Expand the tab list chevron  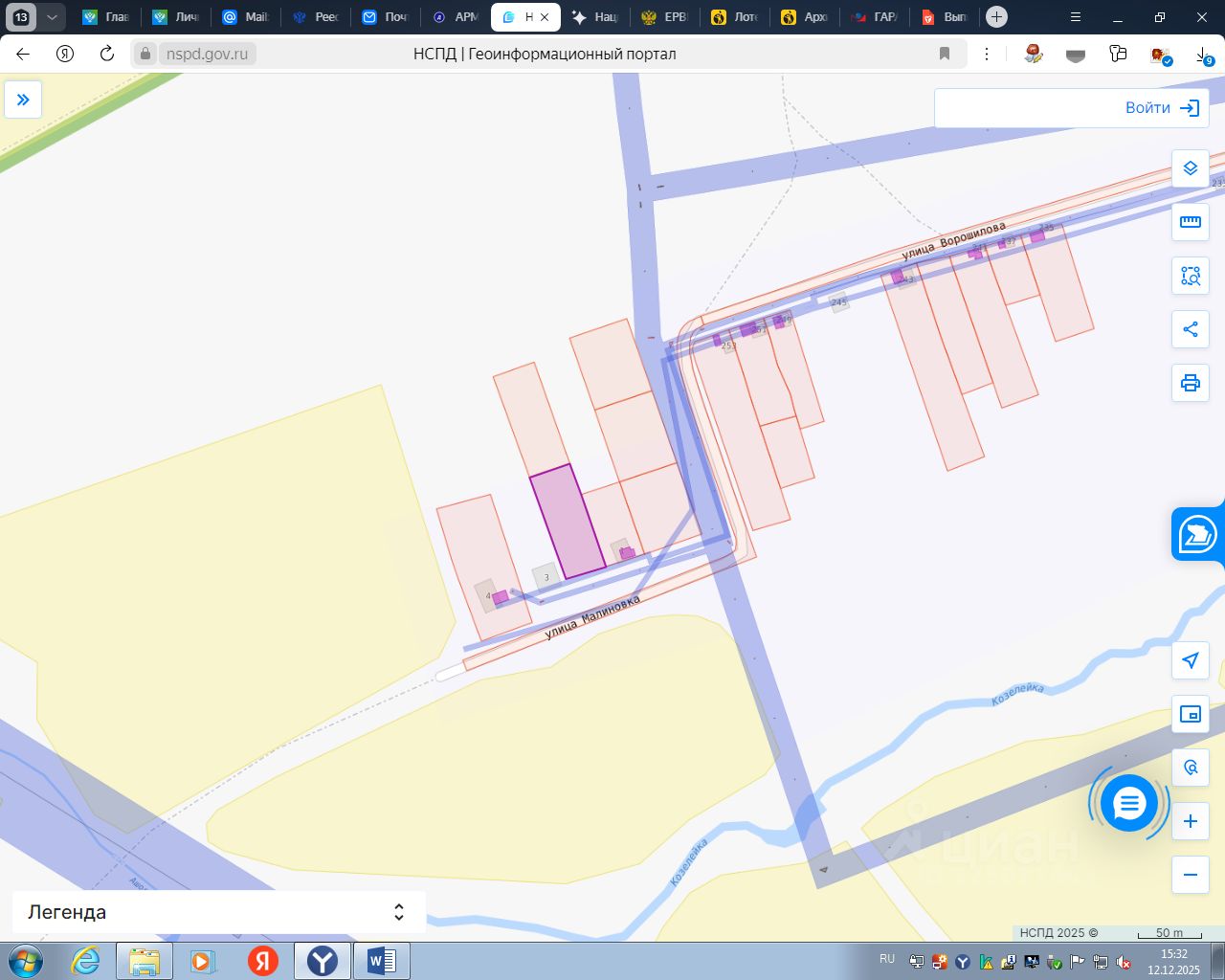(x=52, y=17)
